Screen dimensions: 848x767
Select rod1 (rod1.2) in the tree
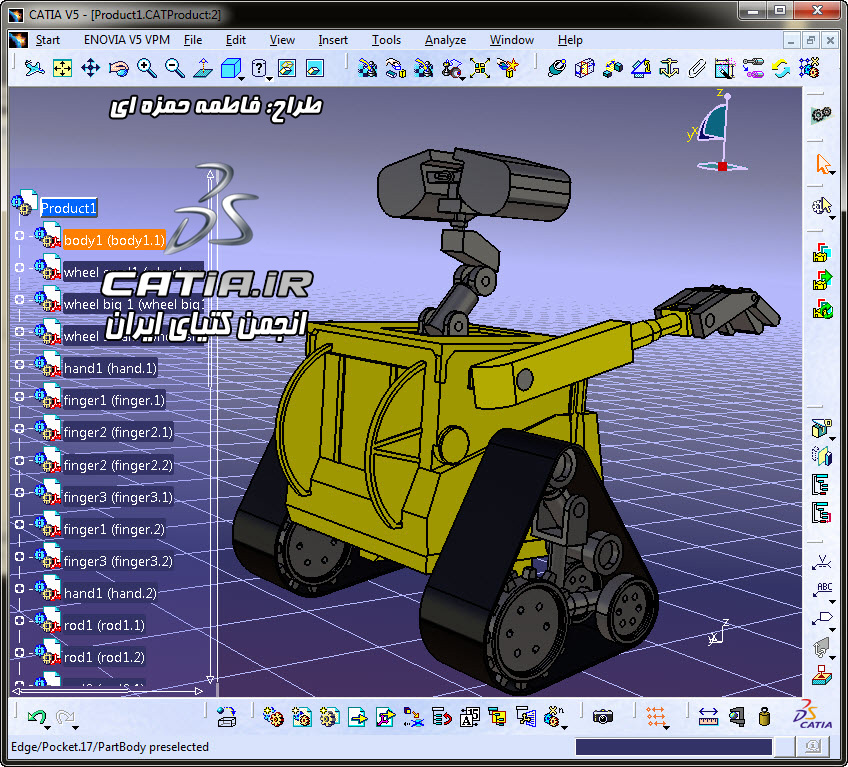[104, 658]
